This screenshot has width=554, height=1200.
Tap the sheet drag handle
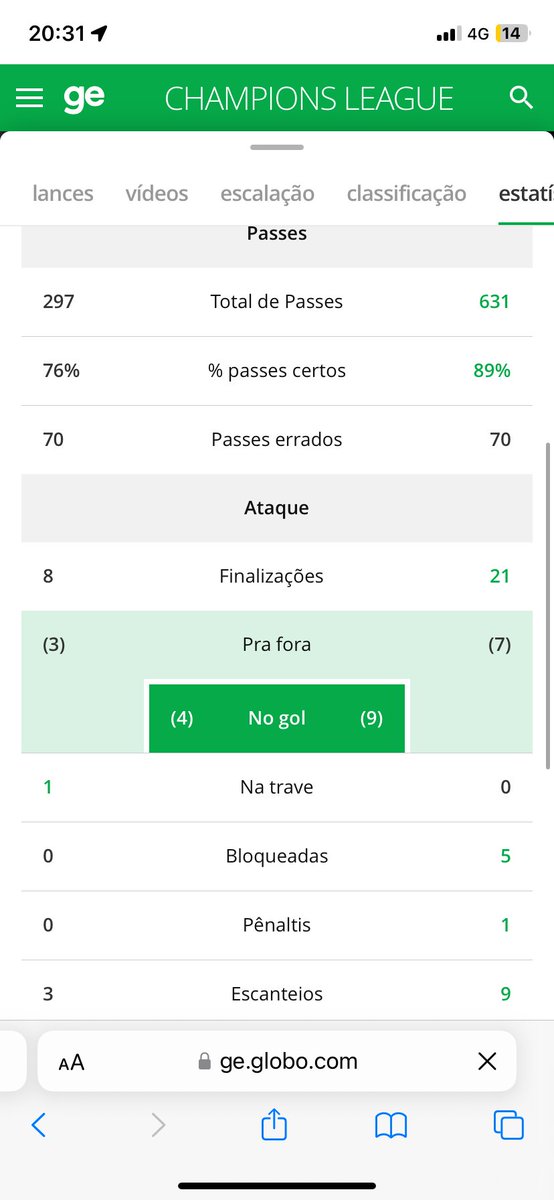[277, 147]
